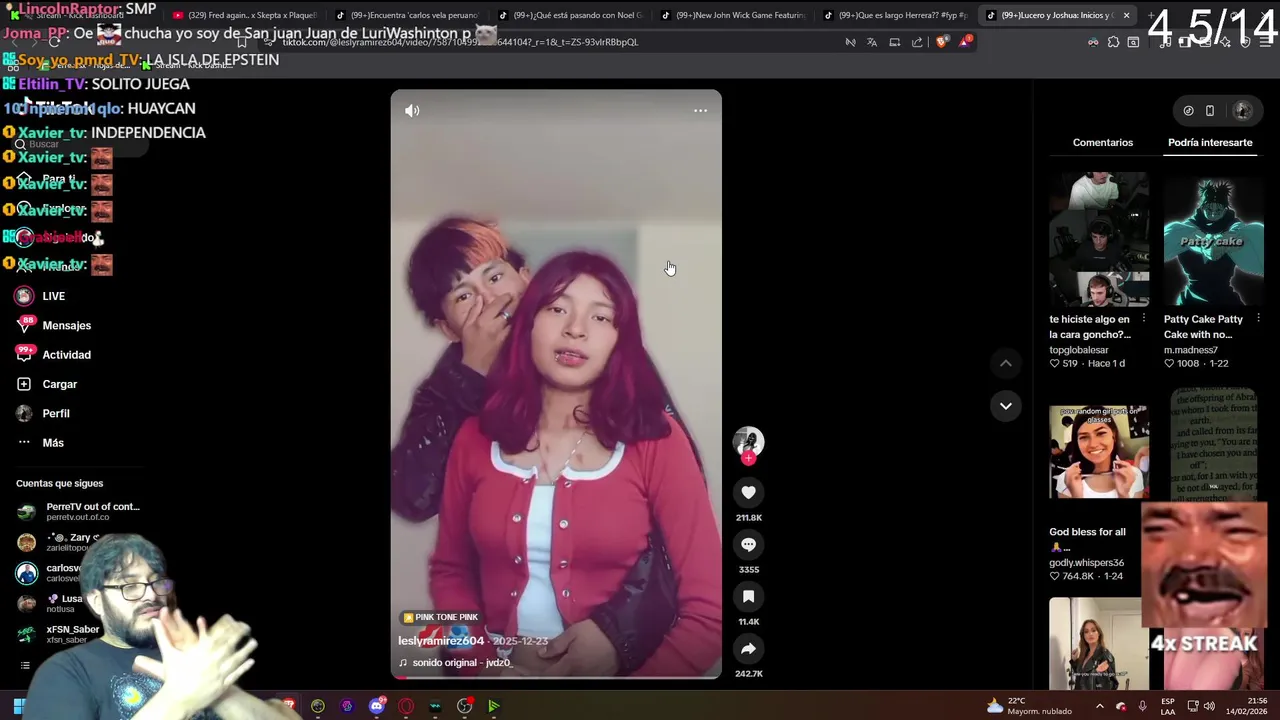Switch to the 'New John Wick Game' tab

point(734,15)
